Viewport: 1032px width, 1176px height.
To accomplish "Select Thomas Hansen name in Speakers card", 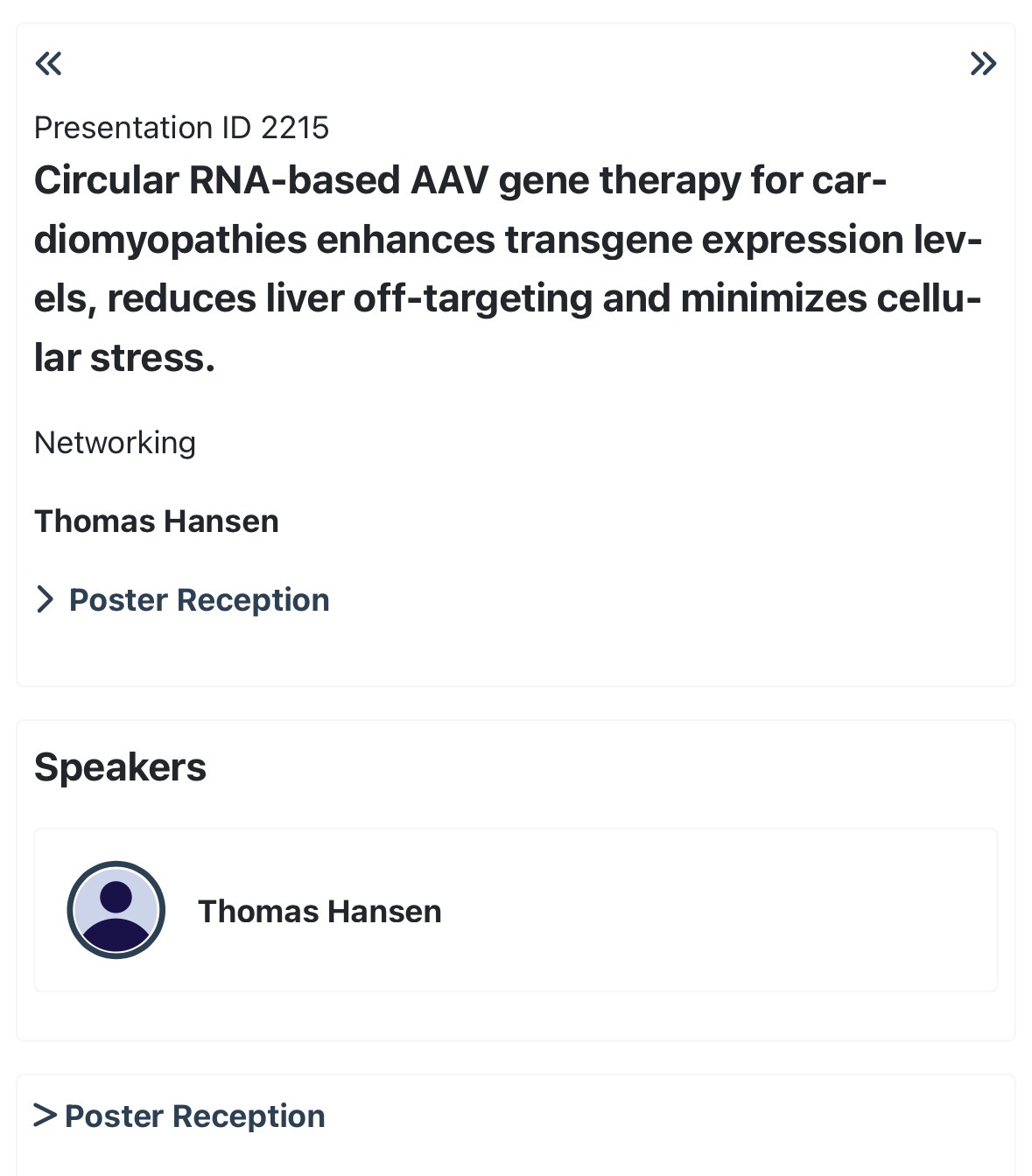I will pyautogui.click(x=319, y=912).
